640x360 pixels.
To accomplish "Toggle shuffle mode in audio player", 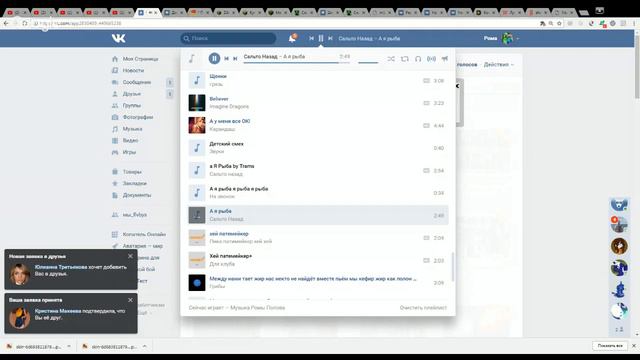I will point(391,59).
